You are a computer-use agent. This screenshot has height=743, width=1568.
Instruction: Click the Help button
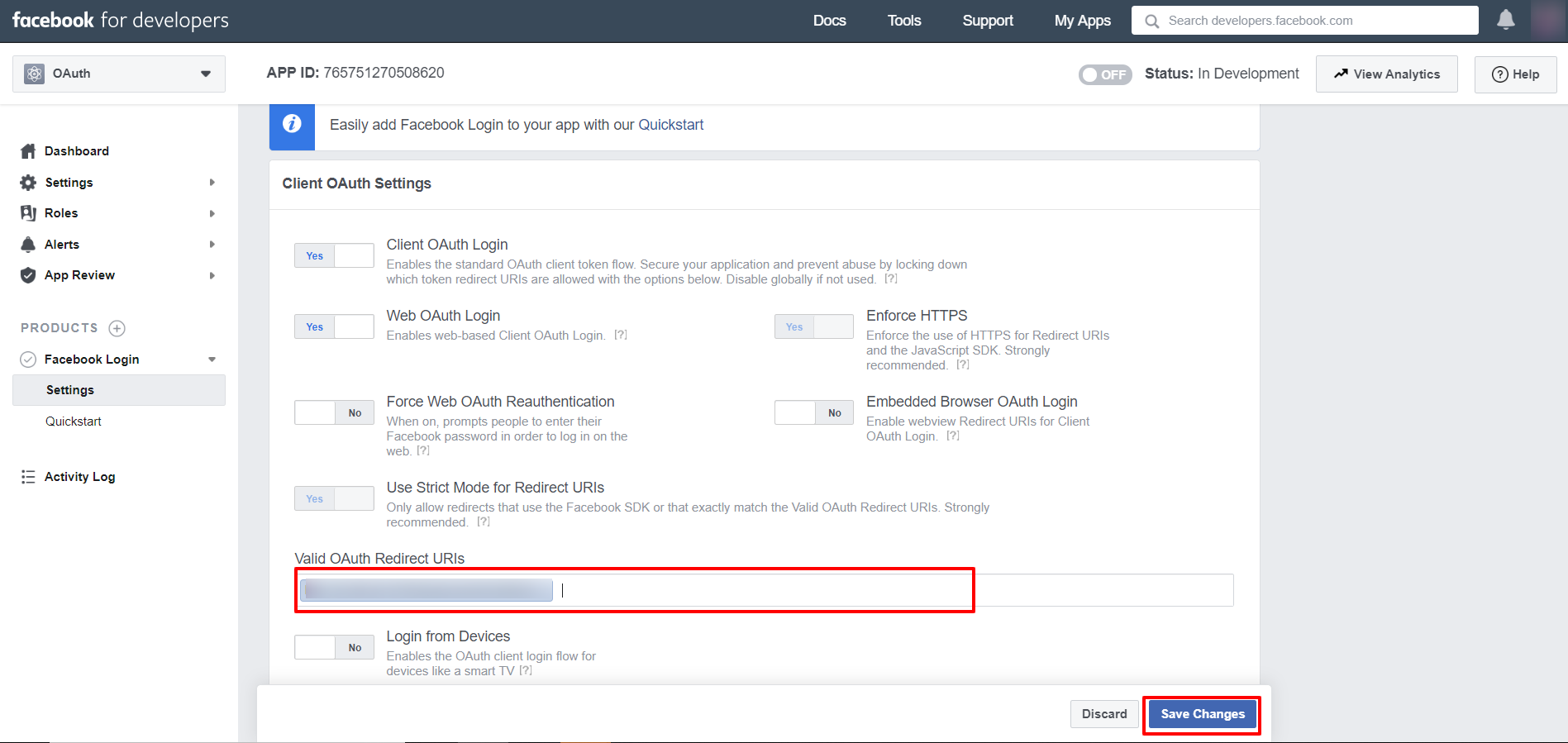pos(1516,74)
